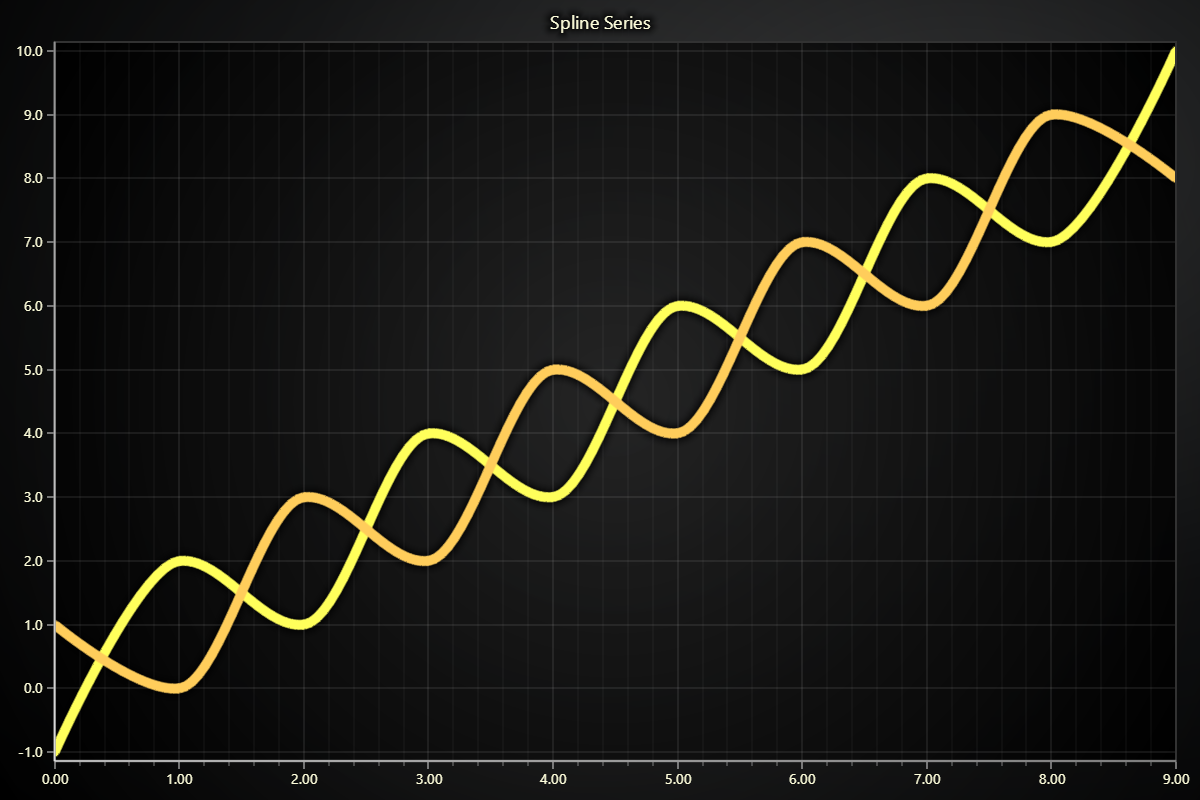Select the Y-axis label 2.0

pyautogui.click(x=33, y=561)
